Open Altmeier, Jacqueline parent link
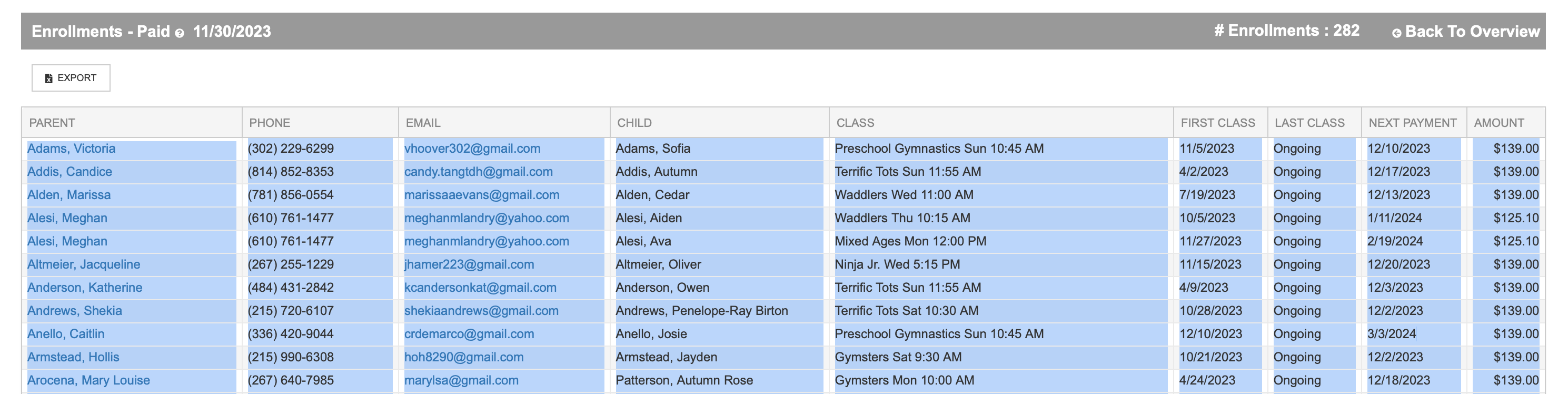The height and width of the screenshot is (394, 1568). tap(83, 264)
